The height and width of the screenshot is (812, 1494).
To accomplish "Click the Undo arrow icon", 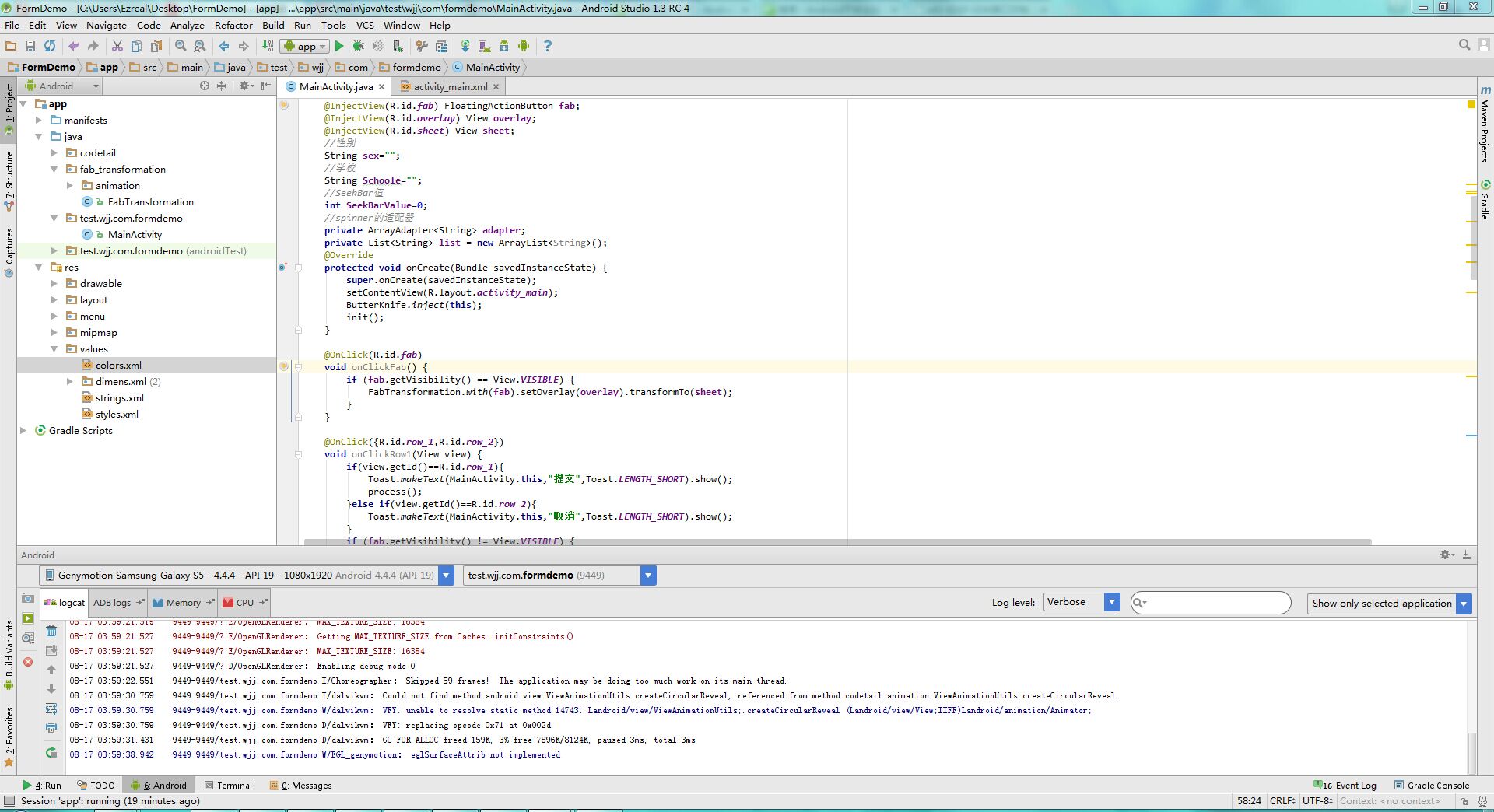I will click(74, 46).
